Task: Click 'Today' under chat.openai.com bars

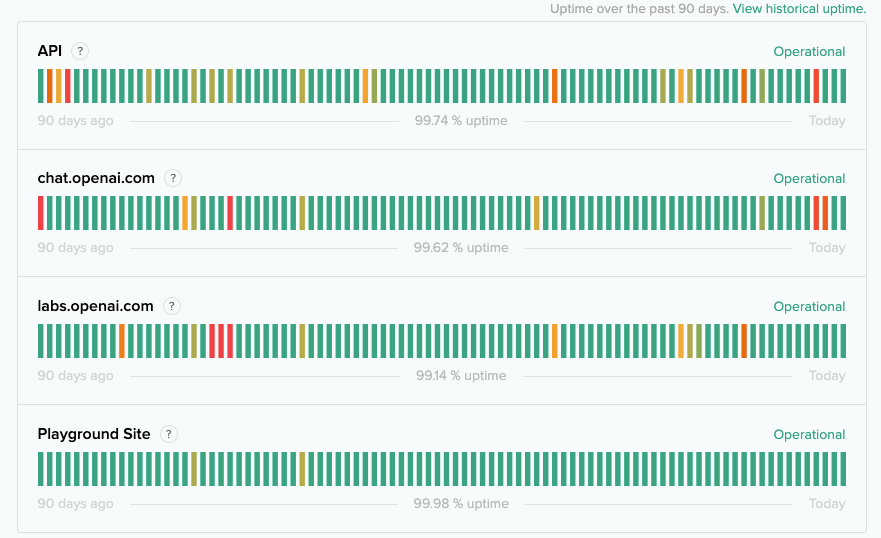Action: (x=827, y=248)
